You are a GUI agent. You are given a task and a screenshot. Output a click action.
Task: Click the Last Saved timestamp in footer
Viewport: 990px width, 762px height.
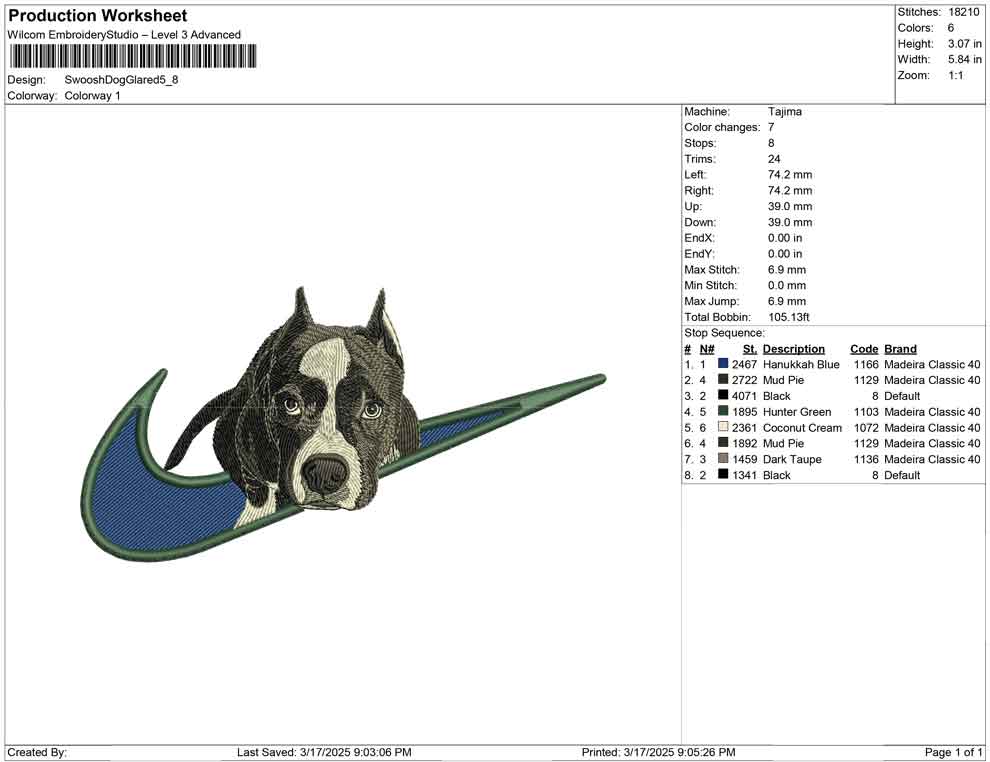(x=324, y=752)
